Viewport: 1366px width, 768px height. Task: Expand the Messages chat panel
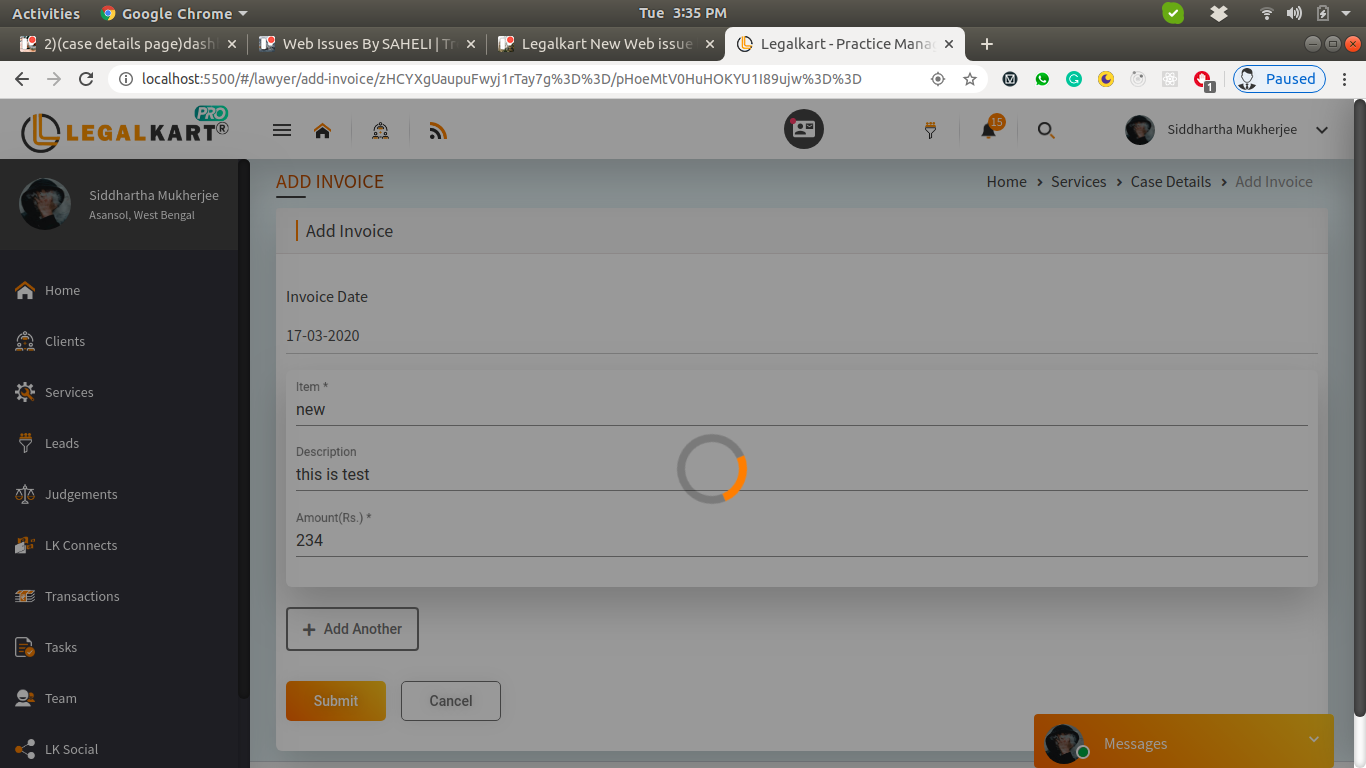tap(1313, 740)
